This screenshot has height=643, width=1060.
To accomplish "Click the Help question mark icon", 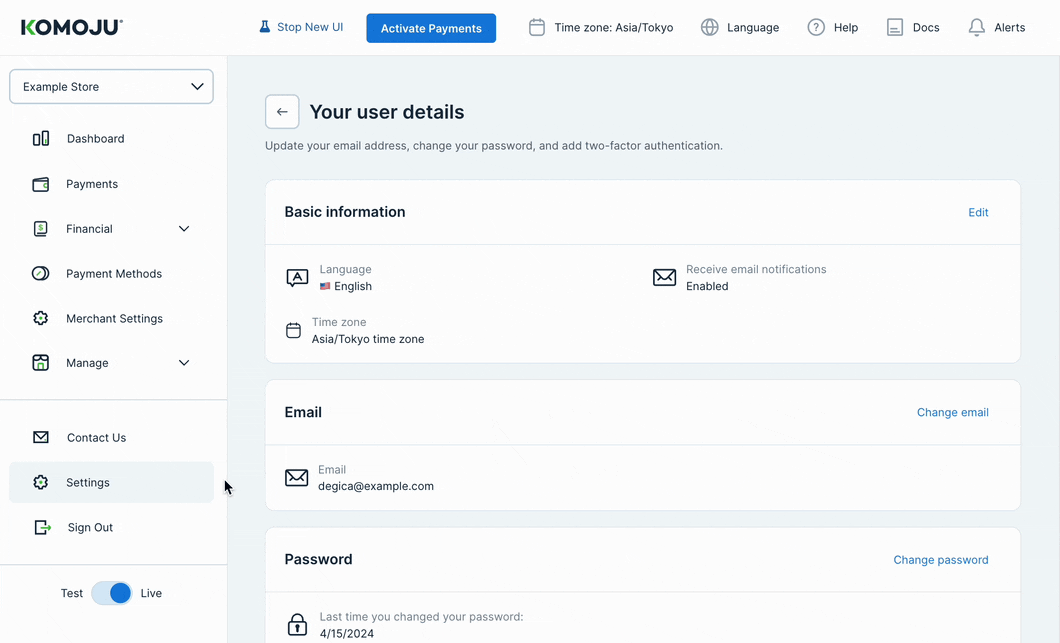I will (816, 28).
